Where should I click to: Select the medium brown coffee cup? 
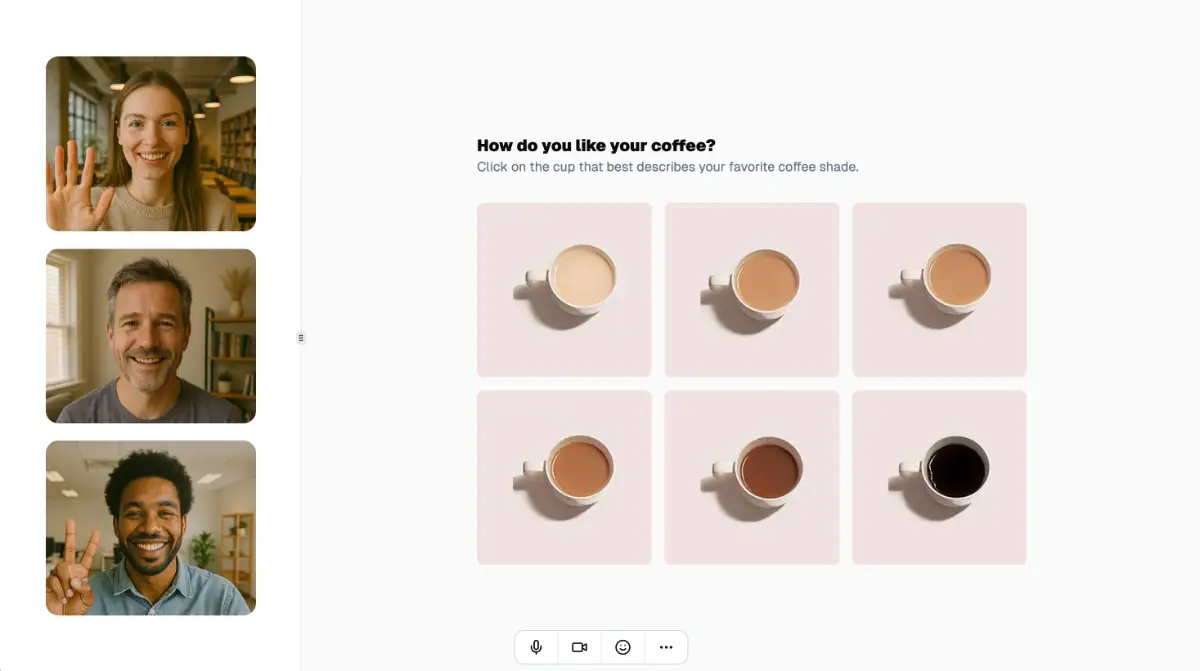click(564, 477)
